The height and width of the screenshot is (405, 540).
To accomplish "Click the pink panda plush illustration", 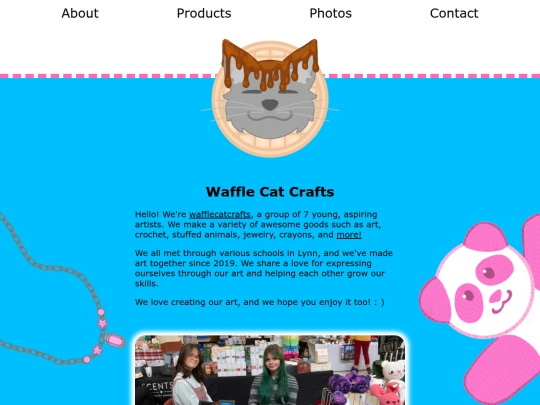I will pyautogui.click(x=482, y=307).
